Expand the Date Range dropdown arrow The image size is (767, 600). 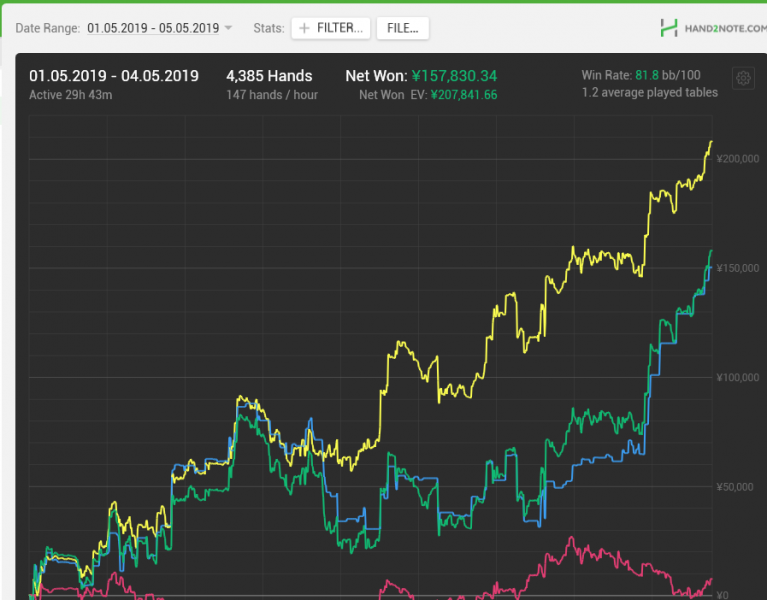(x=228, y=28)
